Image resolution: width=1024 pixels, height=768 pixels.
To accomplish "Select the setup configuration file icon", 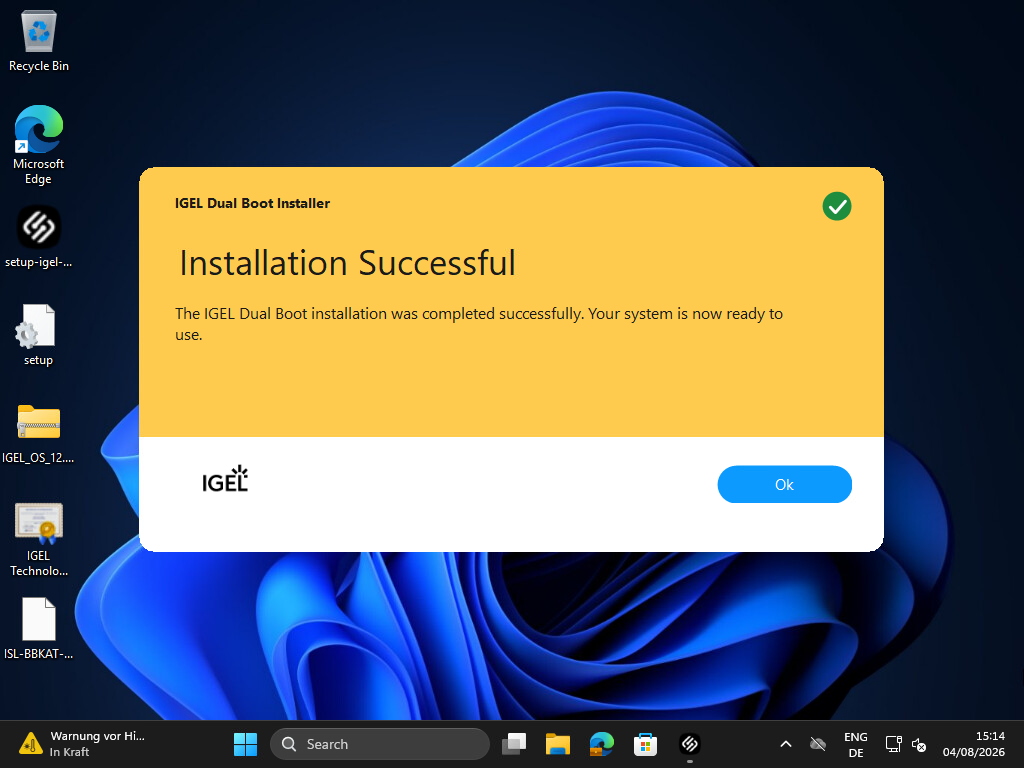I will 39,334.
